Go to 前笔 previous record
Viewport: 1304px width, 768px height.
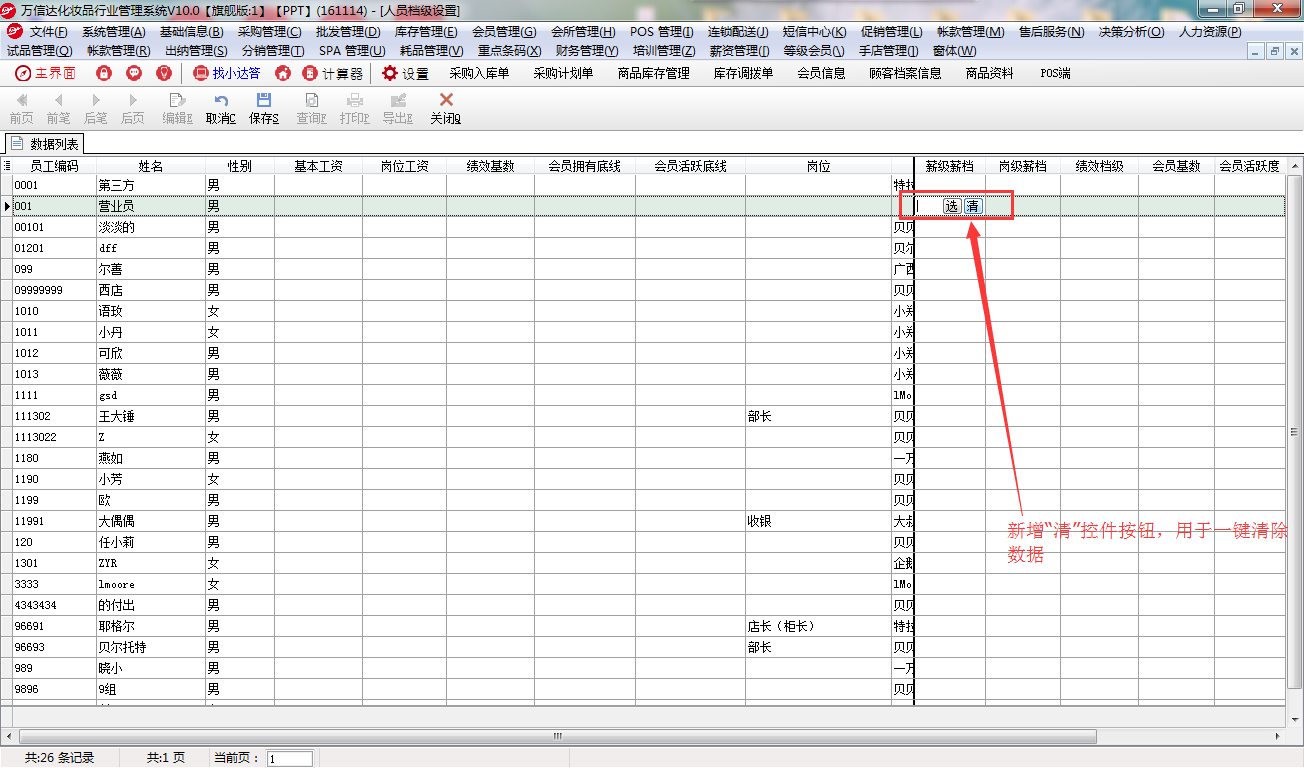[58, 109]
